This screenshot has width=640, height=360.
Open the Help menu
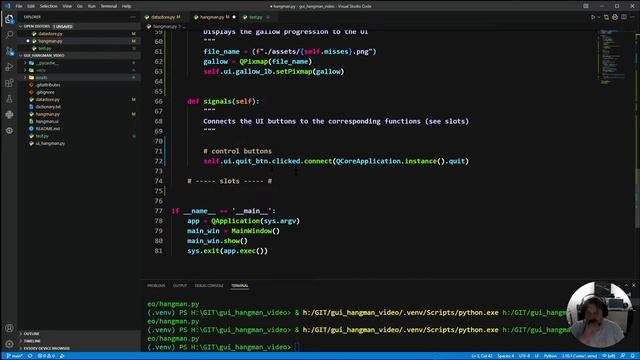click(x=127, y=6)
